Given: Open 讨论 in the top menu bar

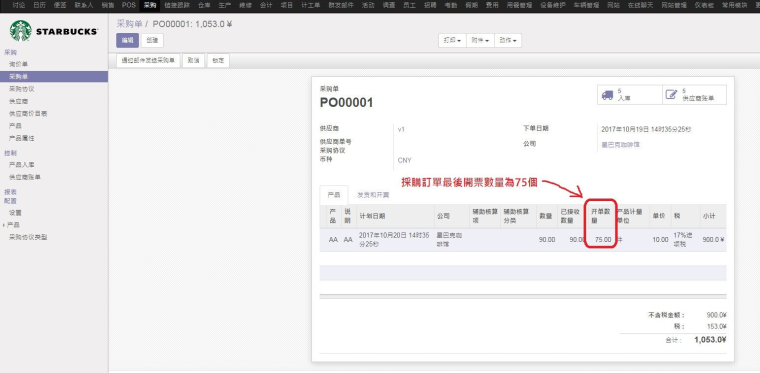Looking at the screenshot, I should [19, 5].
